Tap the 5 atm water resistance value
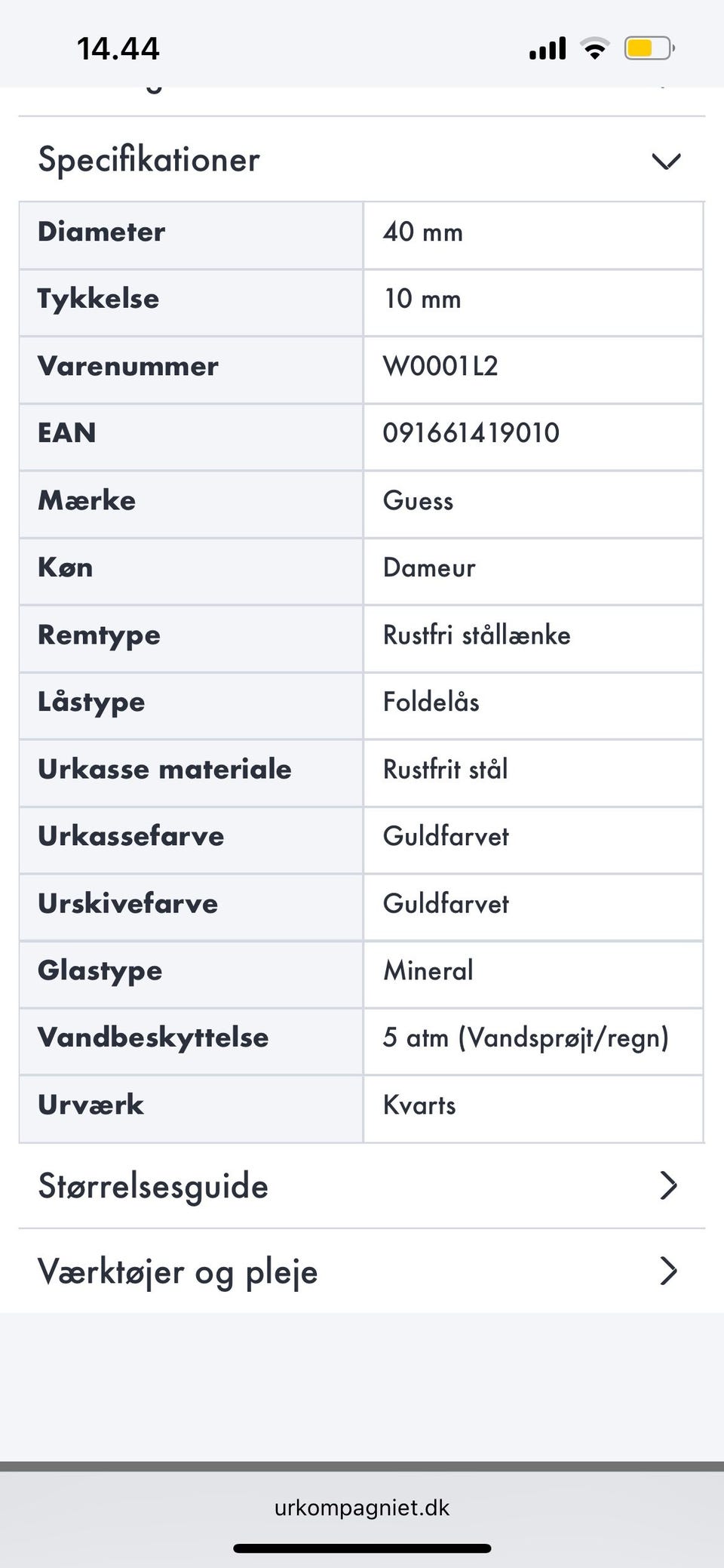The image size is (724, 1568). point(526,1038)
